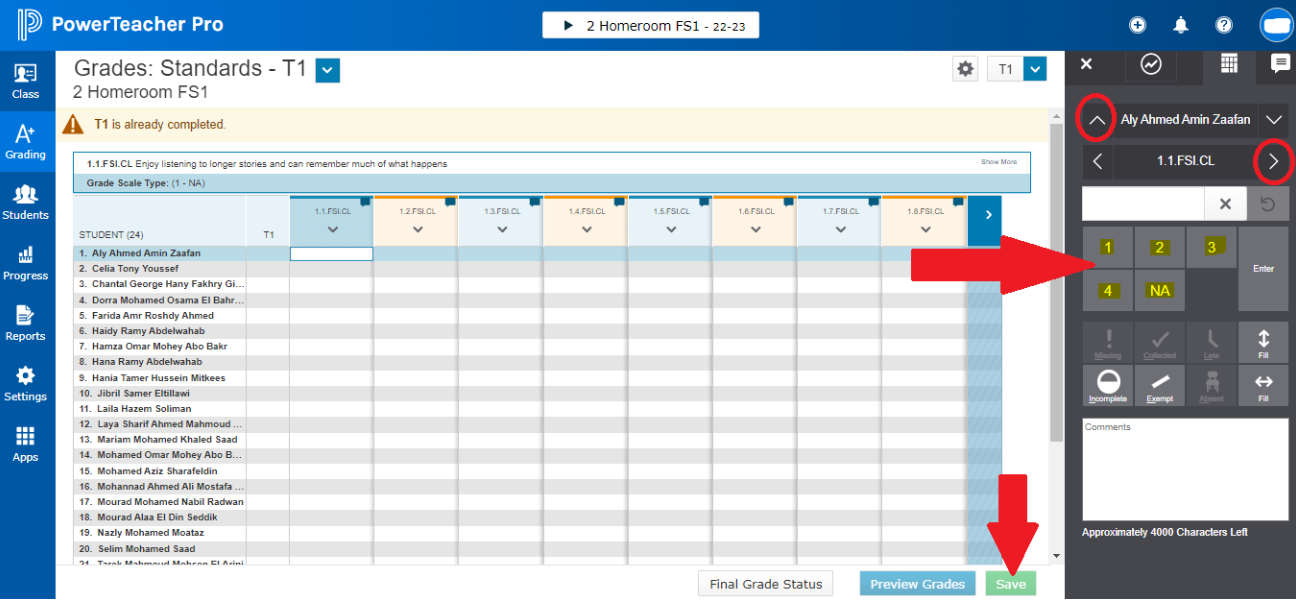Expand the 1.1.FSI.CL column menu
The width and height of the screenshot is (1296, 600).
click(332, 230)
